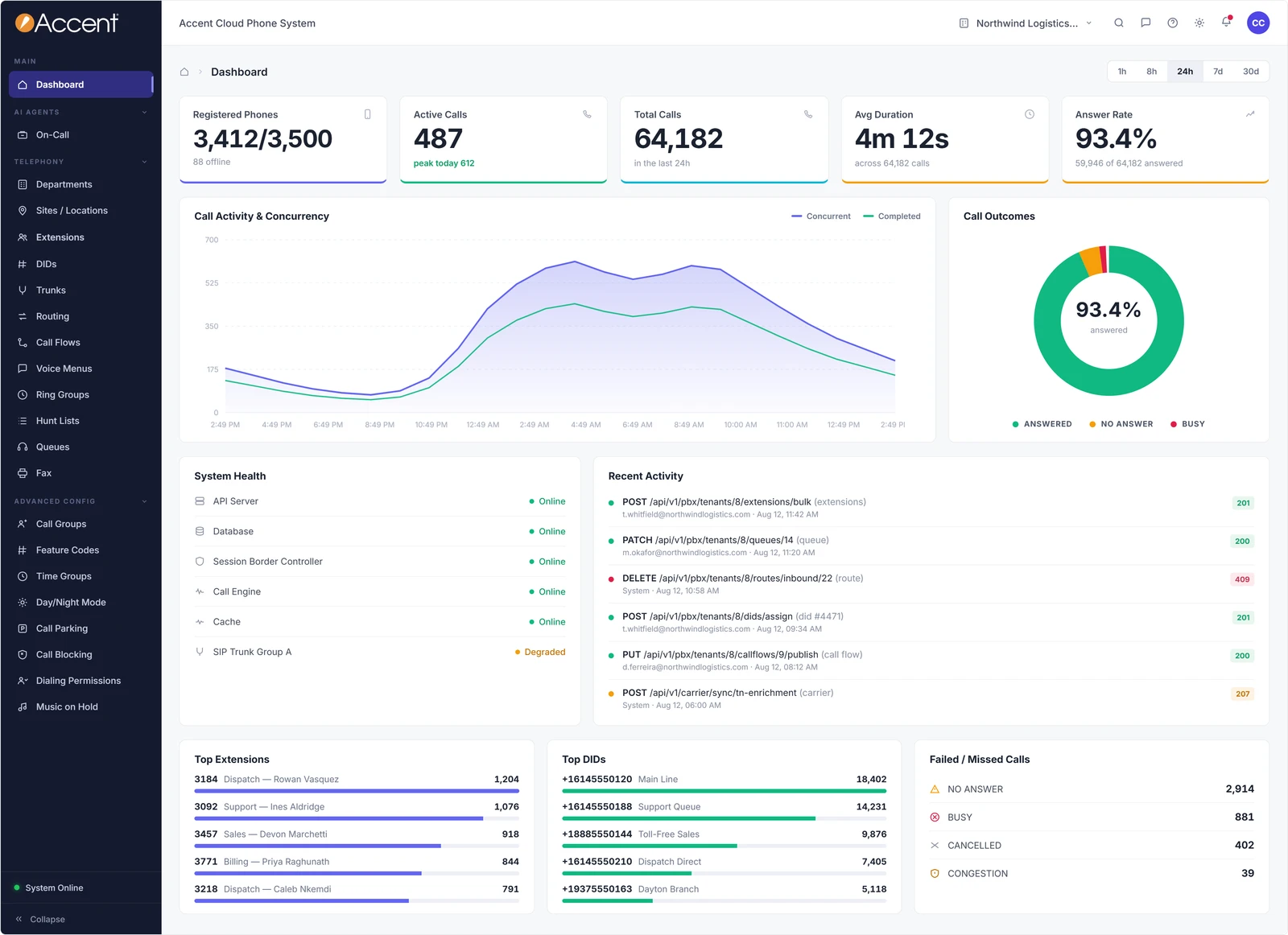1288x935 pixels.
Task: Select the 7d time range
Action: 1218,72
